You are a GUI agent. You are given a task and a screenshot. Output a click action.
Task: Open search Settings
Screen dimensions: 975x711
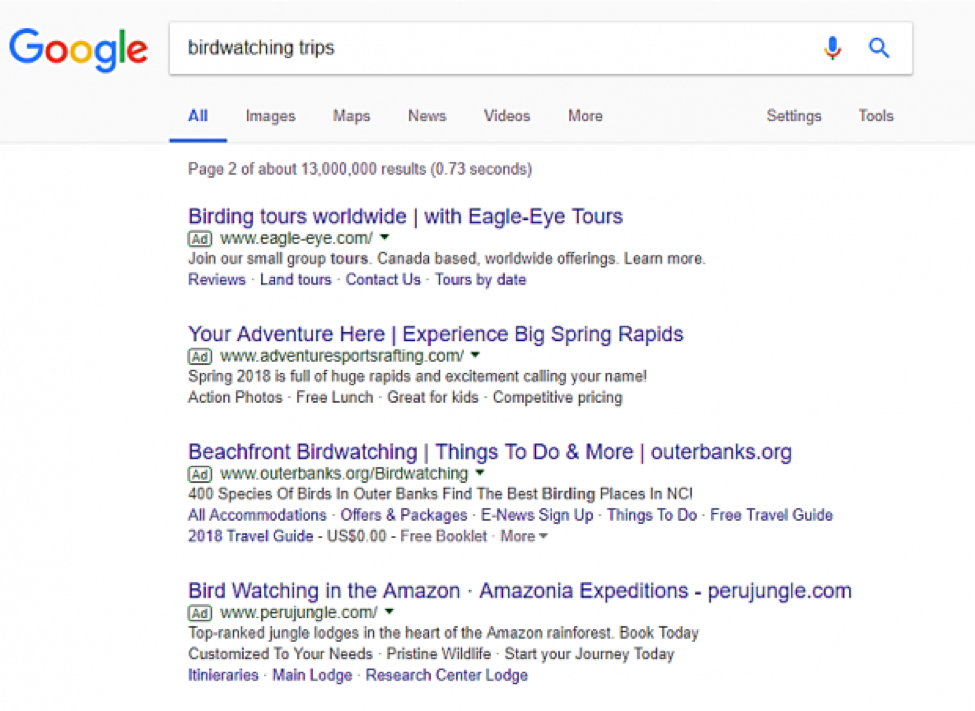(793, 116)
